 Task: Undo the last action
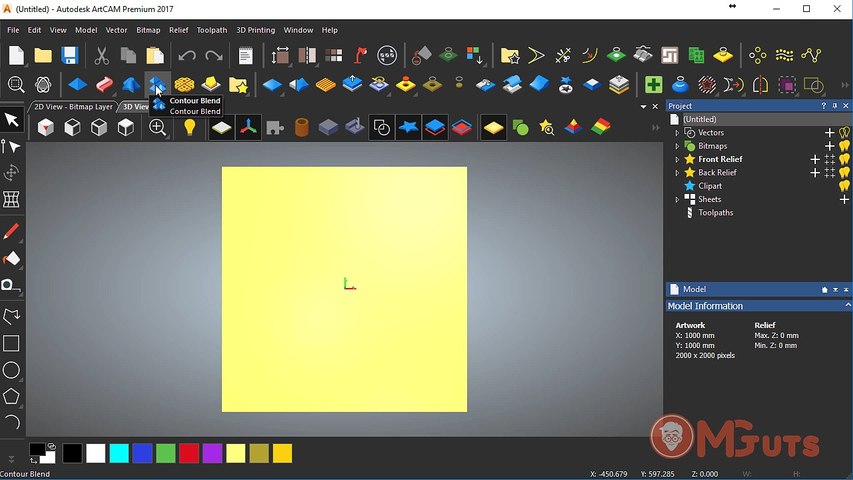pos(187,56)
